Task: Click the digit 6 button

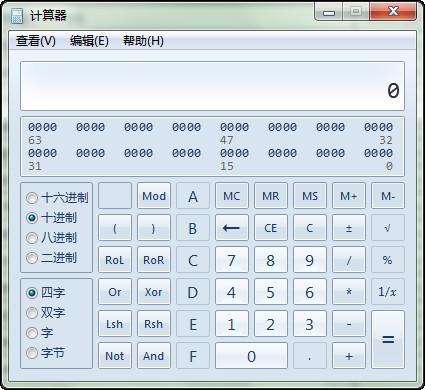Action: [310, 292]
